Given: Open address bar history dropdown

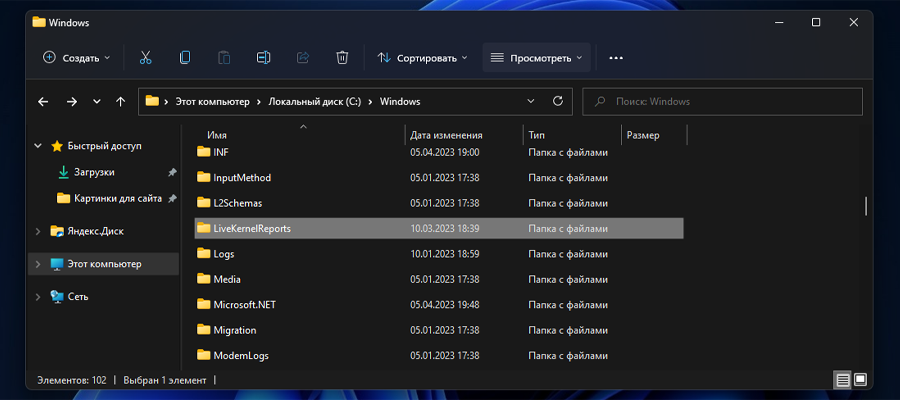Looking at the screenshot, I should (530, 102).
